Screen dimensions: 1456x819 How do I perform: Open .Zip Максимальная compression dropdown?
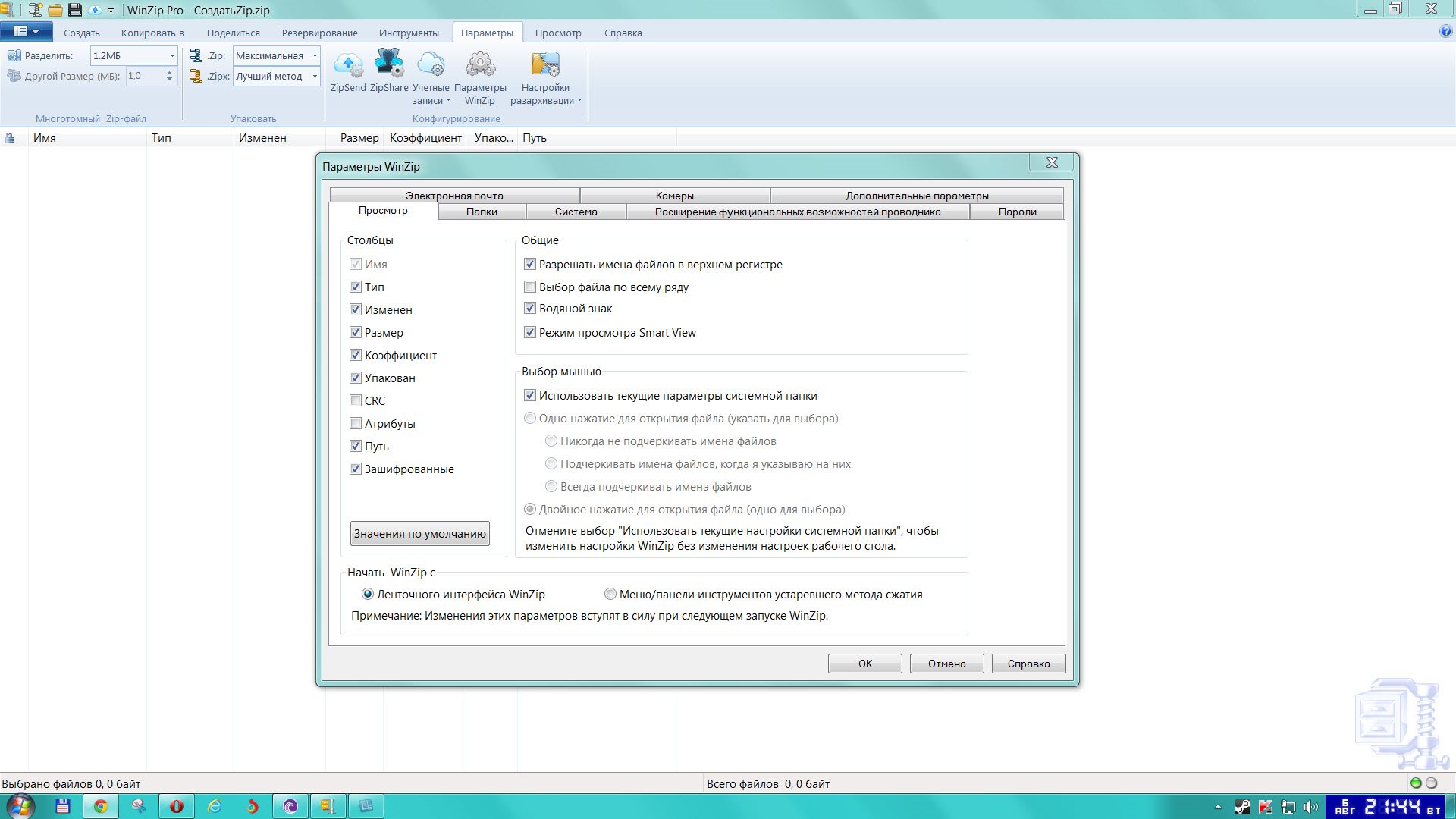tap(315, 55)
